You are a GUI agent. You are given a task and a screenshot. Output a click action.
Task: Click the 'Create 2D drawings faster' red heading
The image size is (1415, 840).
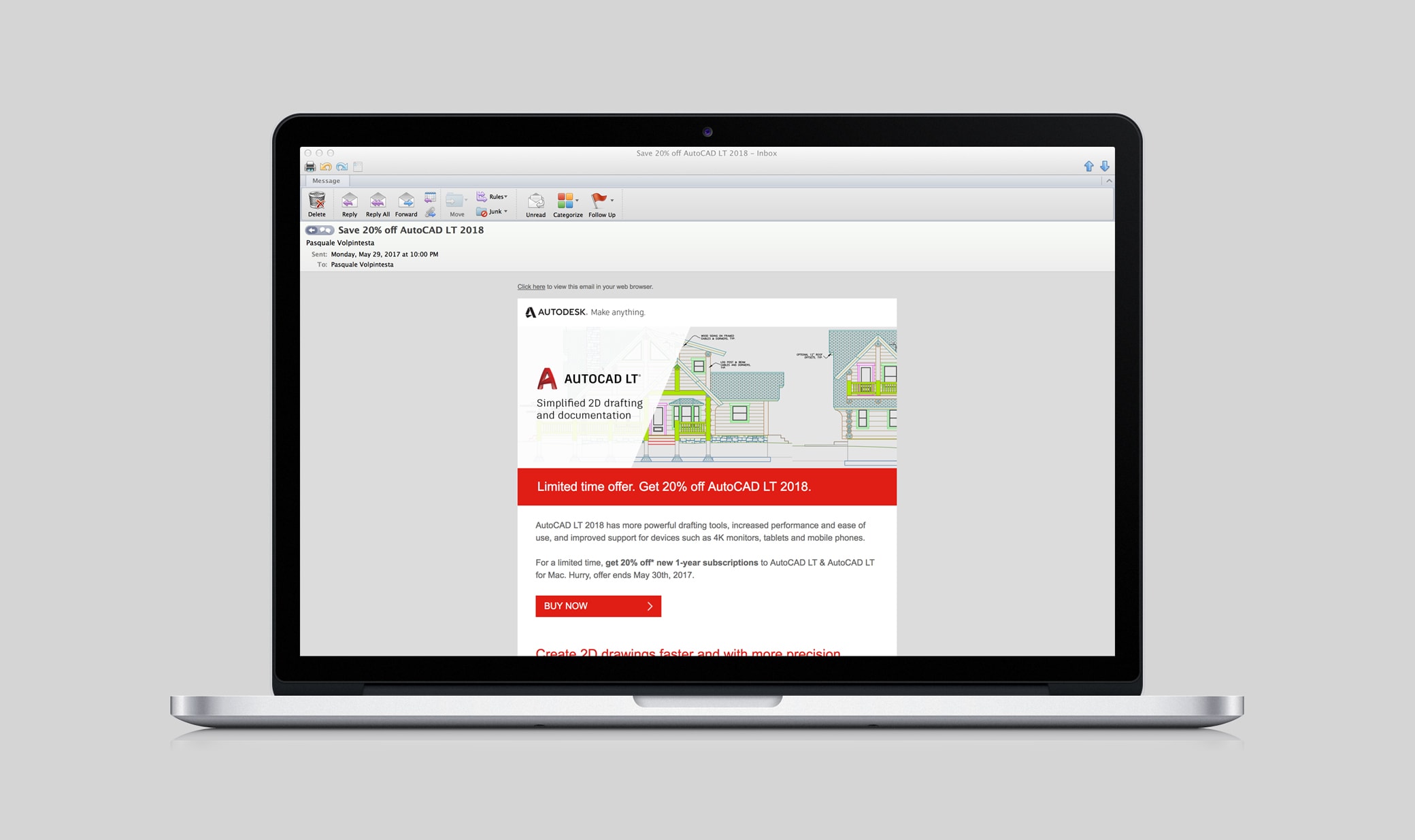[688, 652]
